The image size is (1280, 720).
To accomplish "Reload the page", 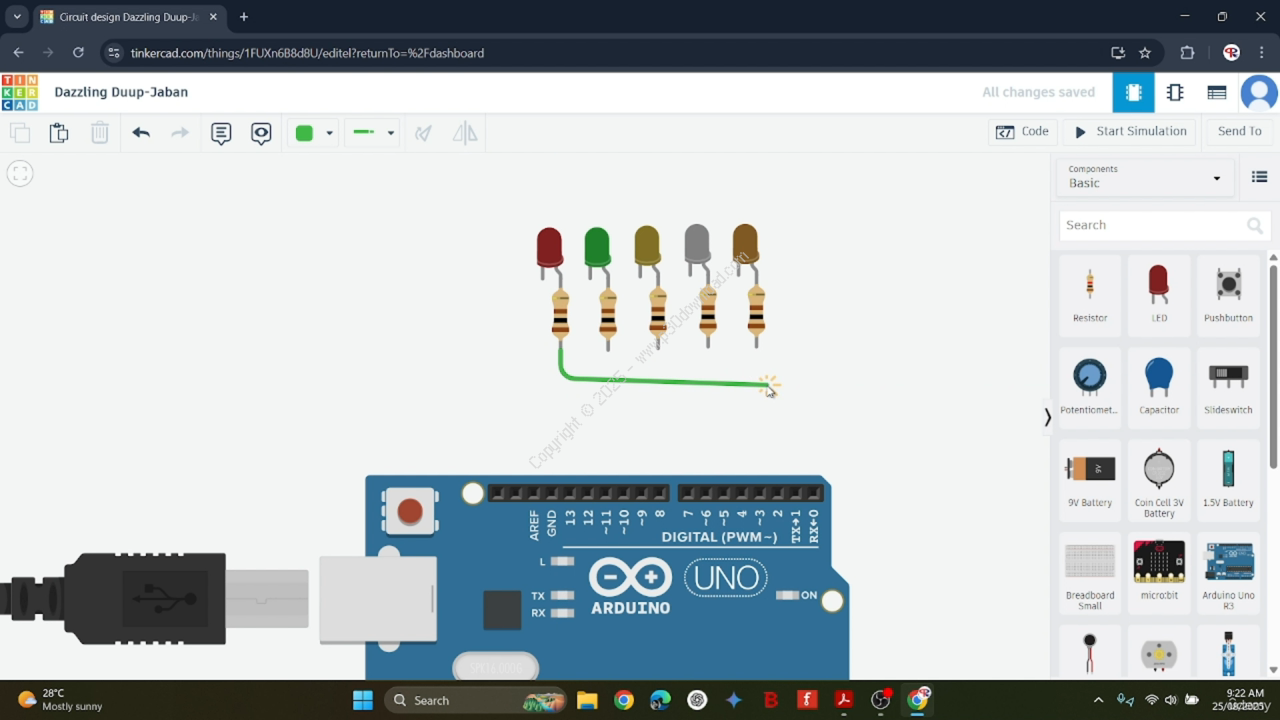I will 78,53.
